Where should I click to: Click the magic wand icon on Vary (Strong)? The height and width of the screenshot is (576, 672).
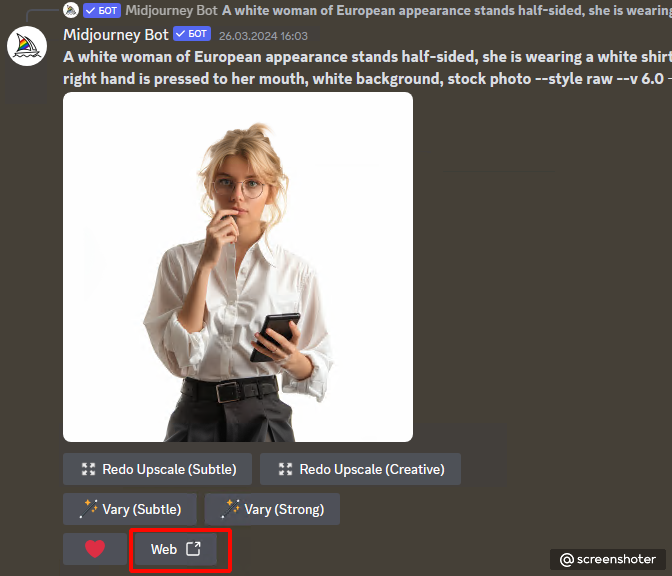pyautogui.click(x=231, y=509)
